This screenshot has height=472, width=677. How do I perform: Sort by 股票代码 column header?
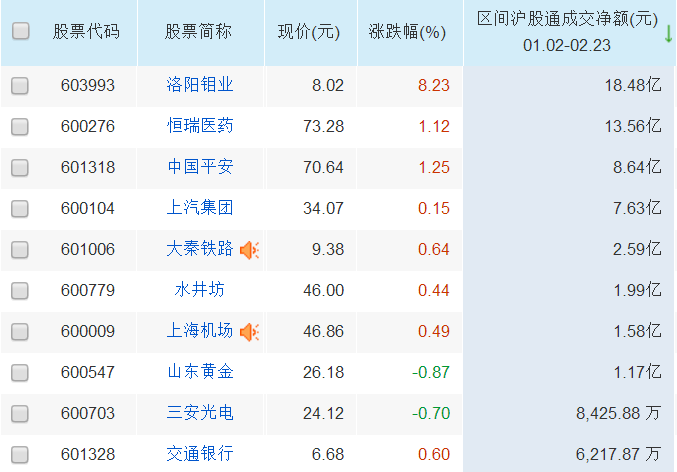[x=86, y=32]
